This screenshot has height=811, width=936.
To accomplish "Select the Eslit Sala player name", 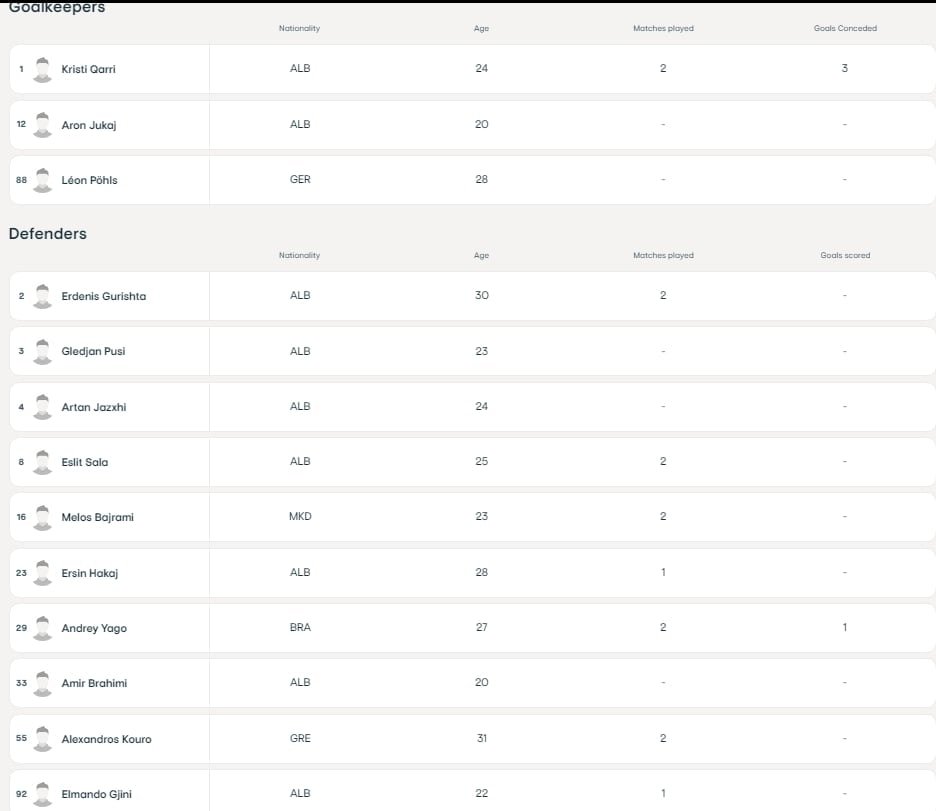I will (x=85, y=462).
